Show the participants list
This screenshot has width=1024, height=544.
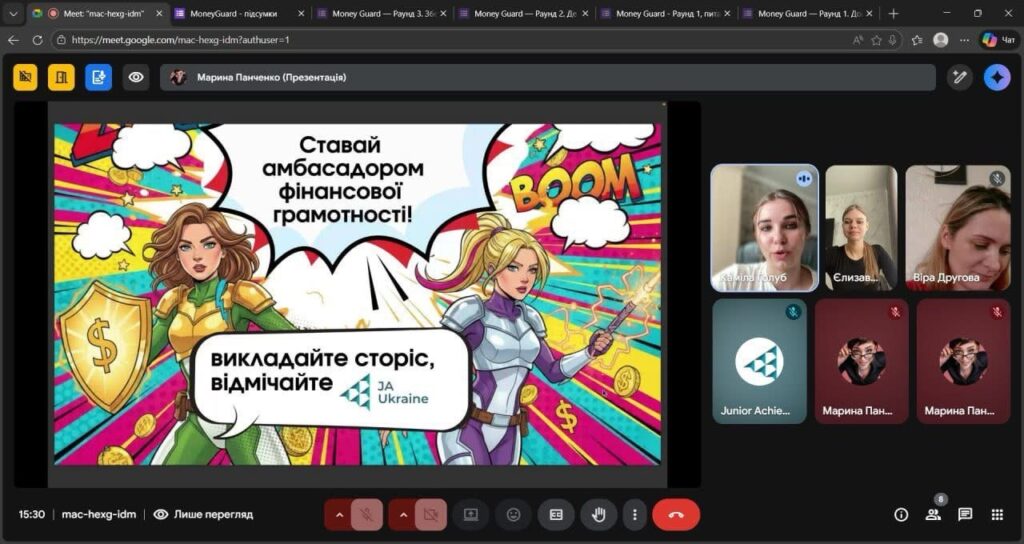click(x=933, y=514)
